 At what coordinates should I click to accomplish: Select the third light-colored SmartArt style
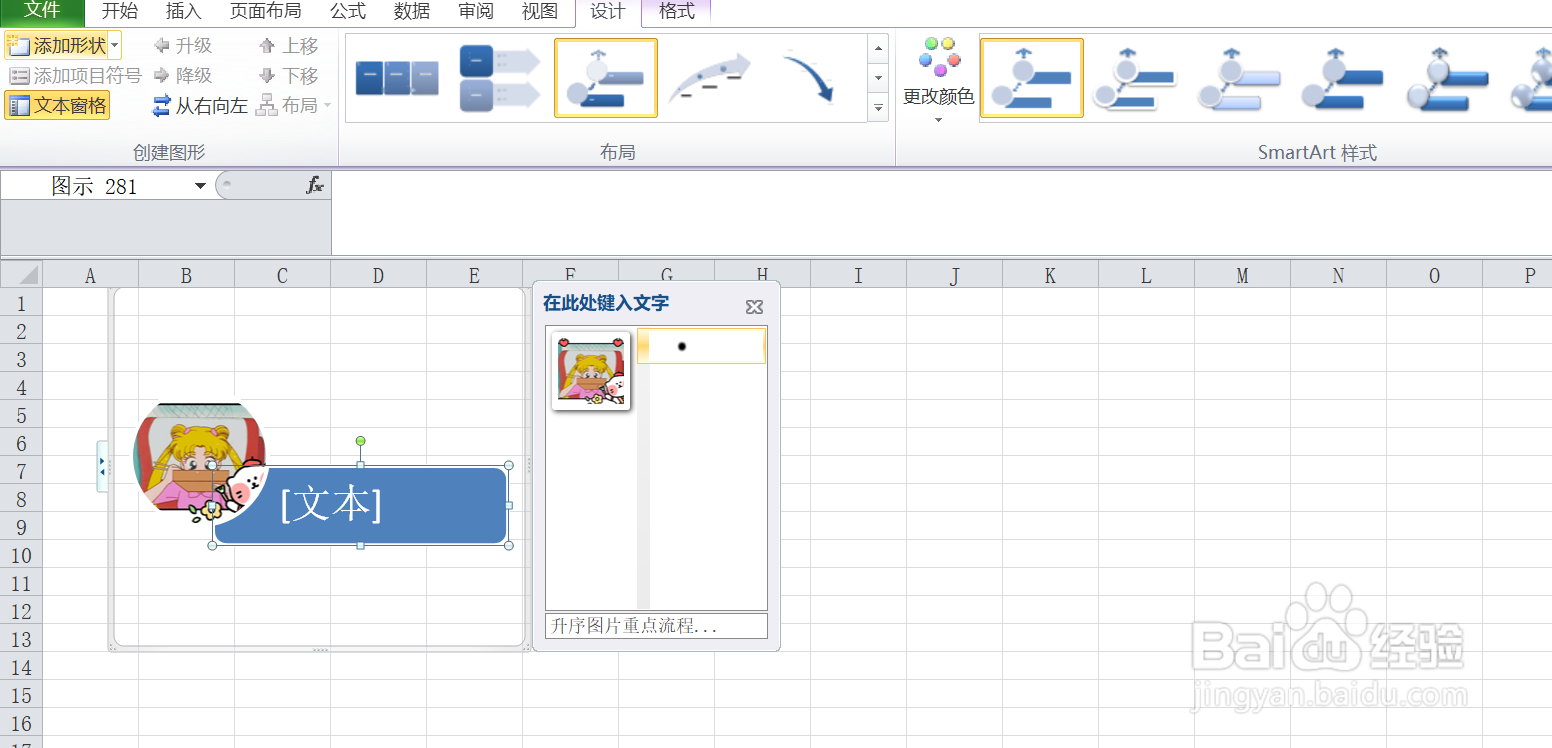click(x=1239, y=78)
